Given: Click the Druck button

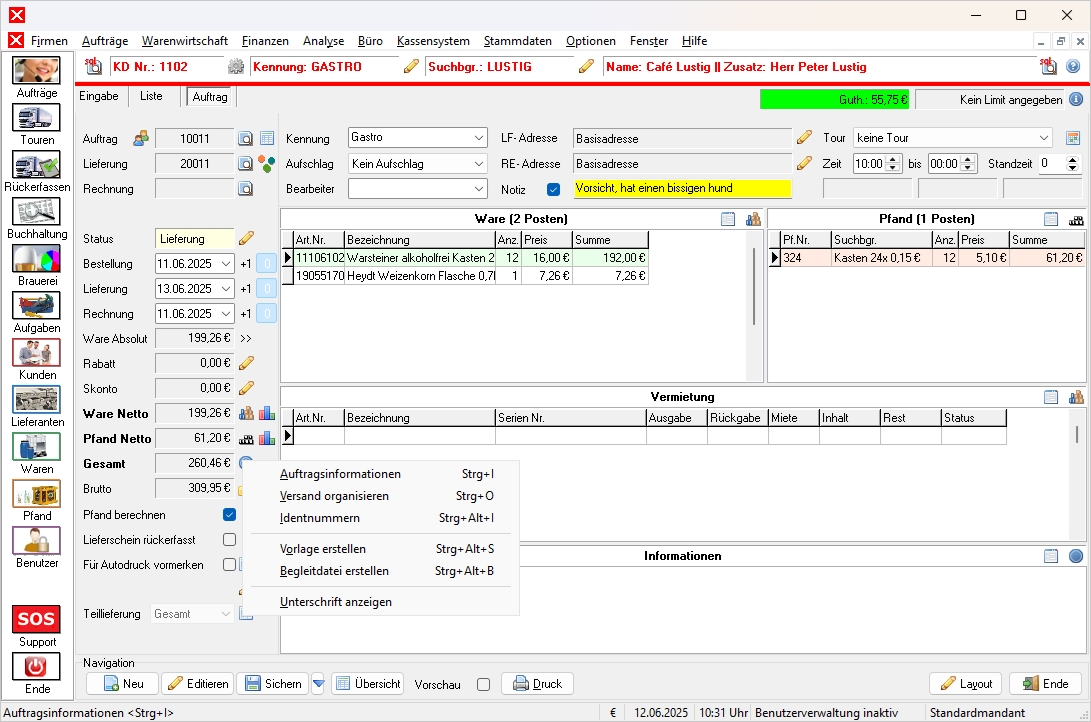Looking at the screenshot, I should pyautogui.click(x=537, y=684).
